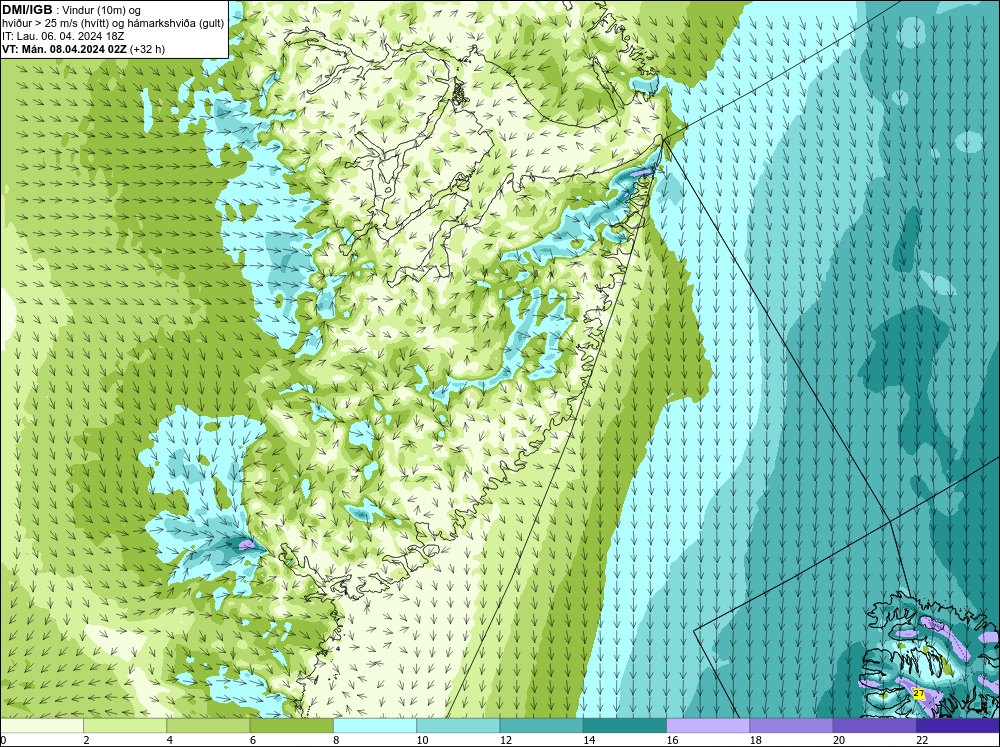The width and height of the screenshot is (1000, 747).
Task: Click the 10–12 m/s cyan legend swatch
Action: [458, 725]
